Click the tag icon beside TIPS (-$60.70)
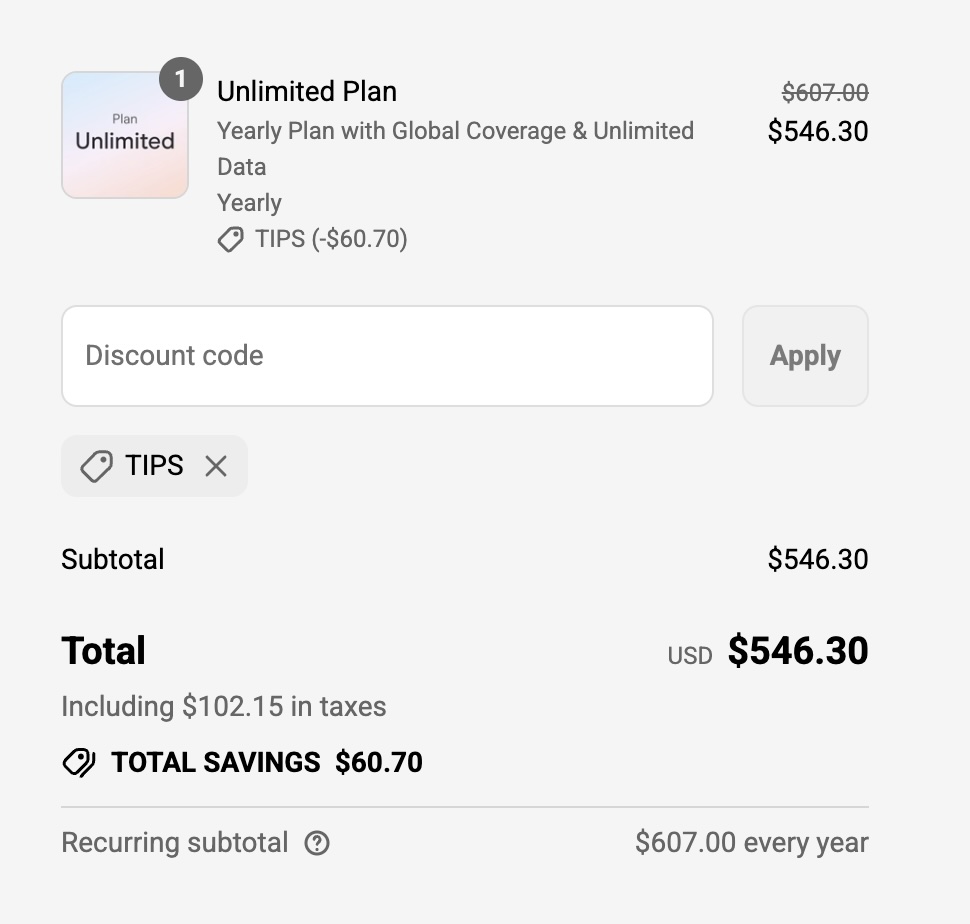970x924 pixels. tap(232, 239)
